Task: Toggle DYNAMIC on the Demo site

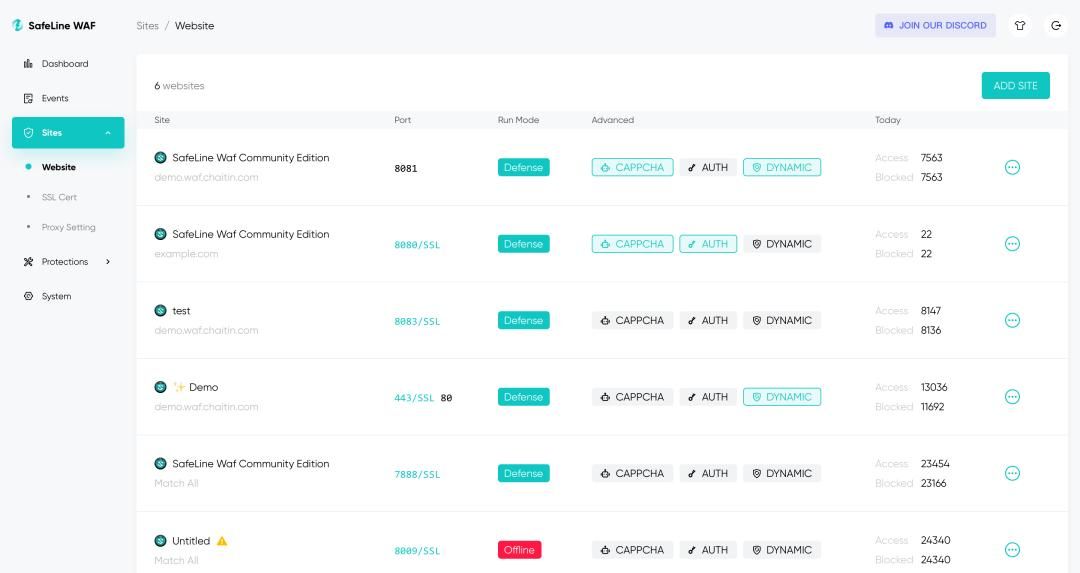Action: (781, 397)
